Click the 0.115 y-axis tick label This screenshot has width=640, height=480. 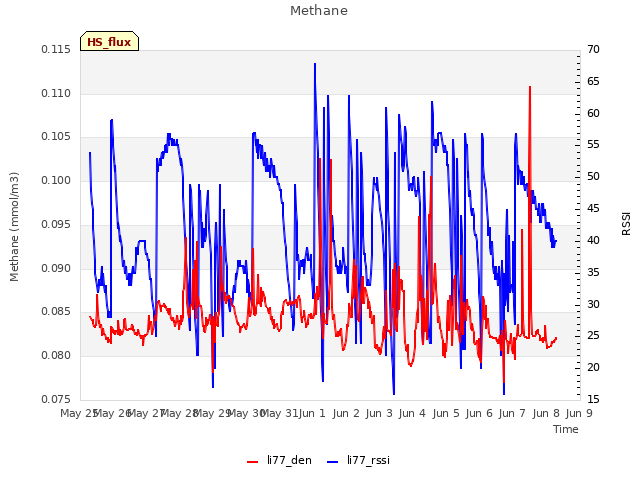(56, 50)
